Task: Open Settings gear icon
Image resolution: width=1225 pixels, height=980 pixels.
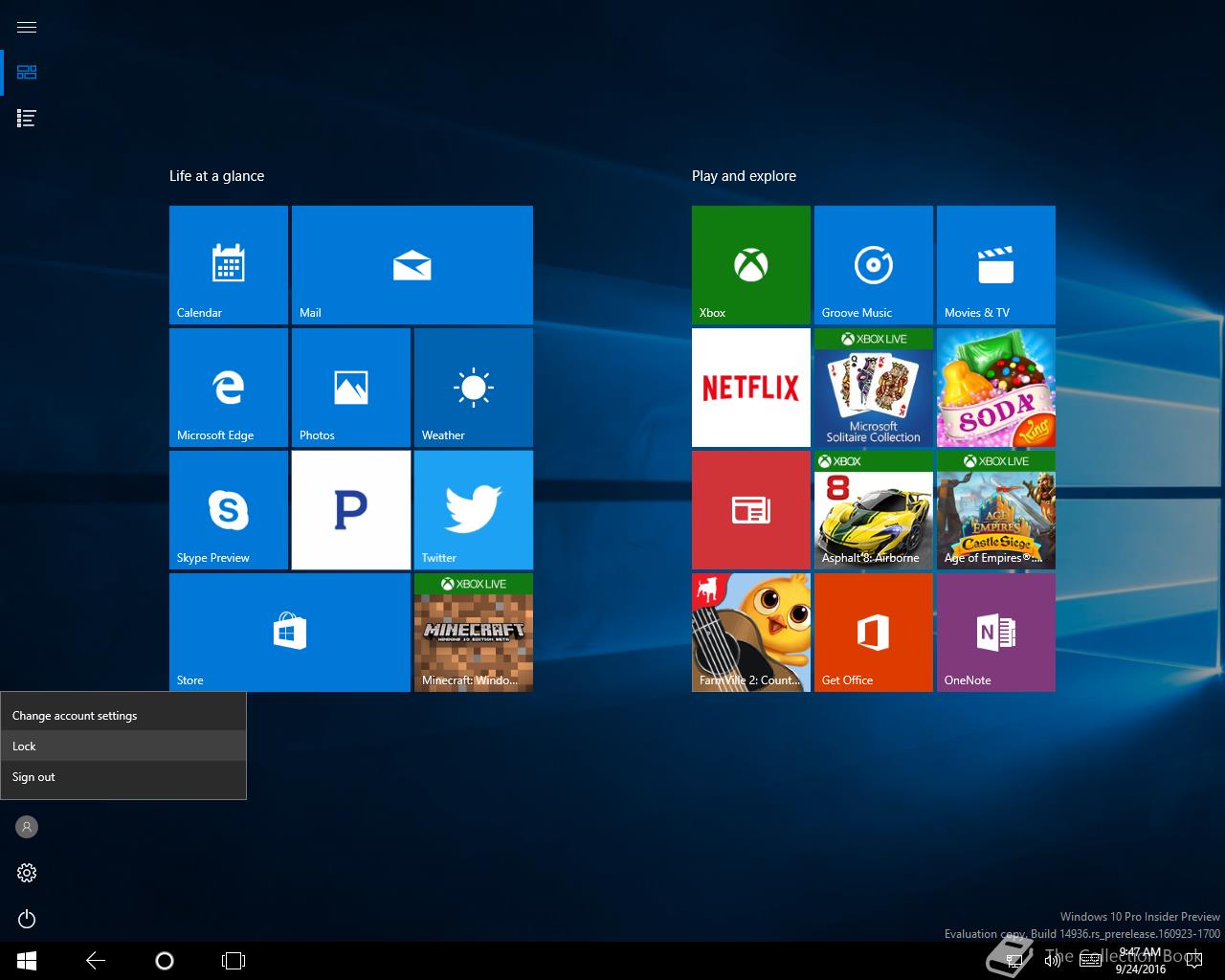Action: click(27, 873)
